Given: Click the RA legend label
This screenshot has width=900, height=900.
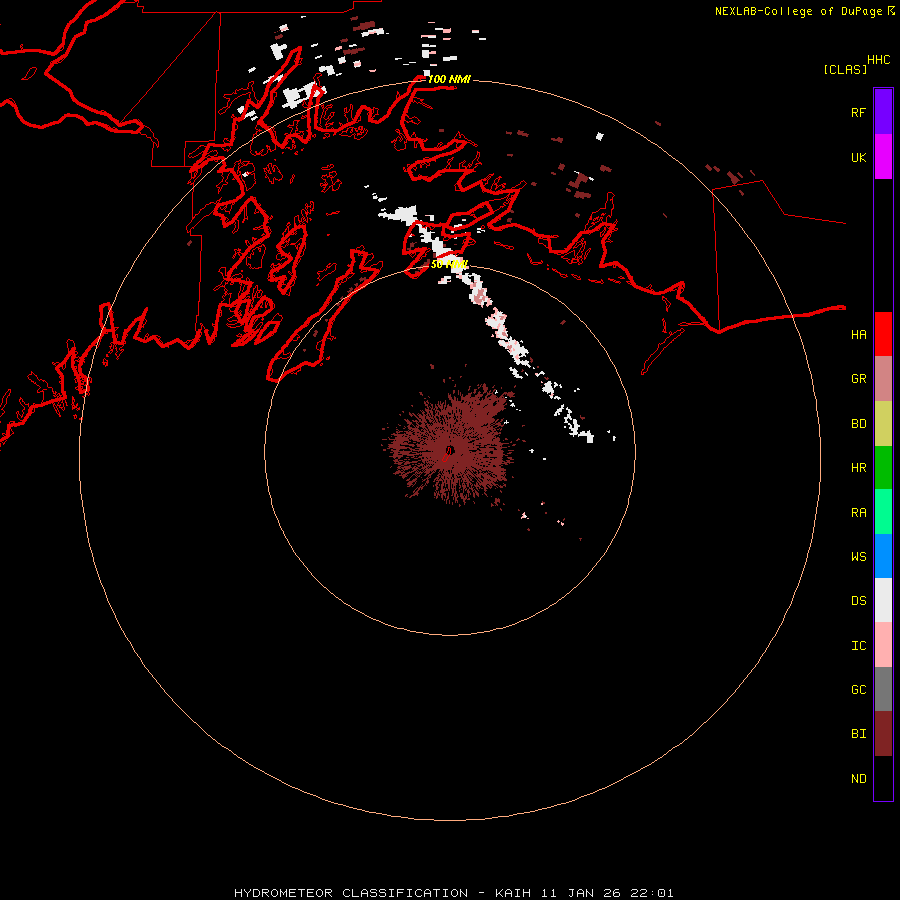Looking at the screenshot, I should [x=858, y=513].
